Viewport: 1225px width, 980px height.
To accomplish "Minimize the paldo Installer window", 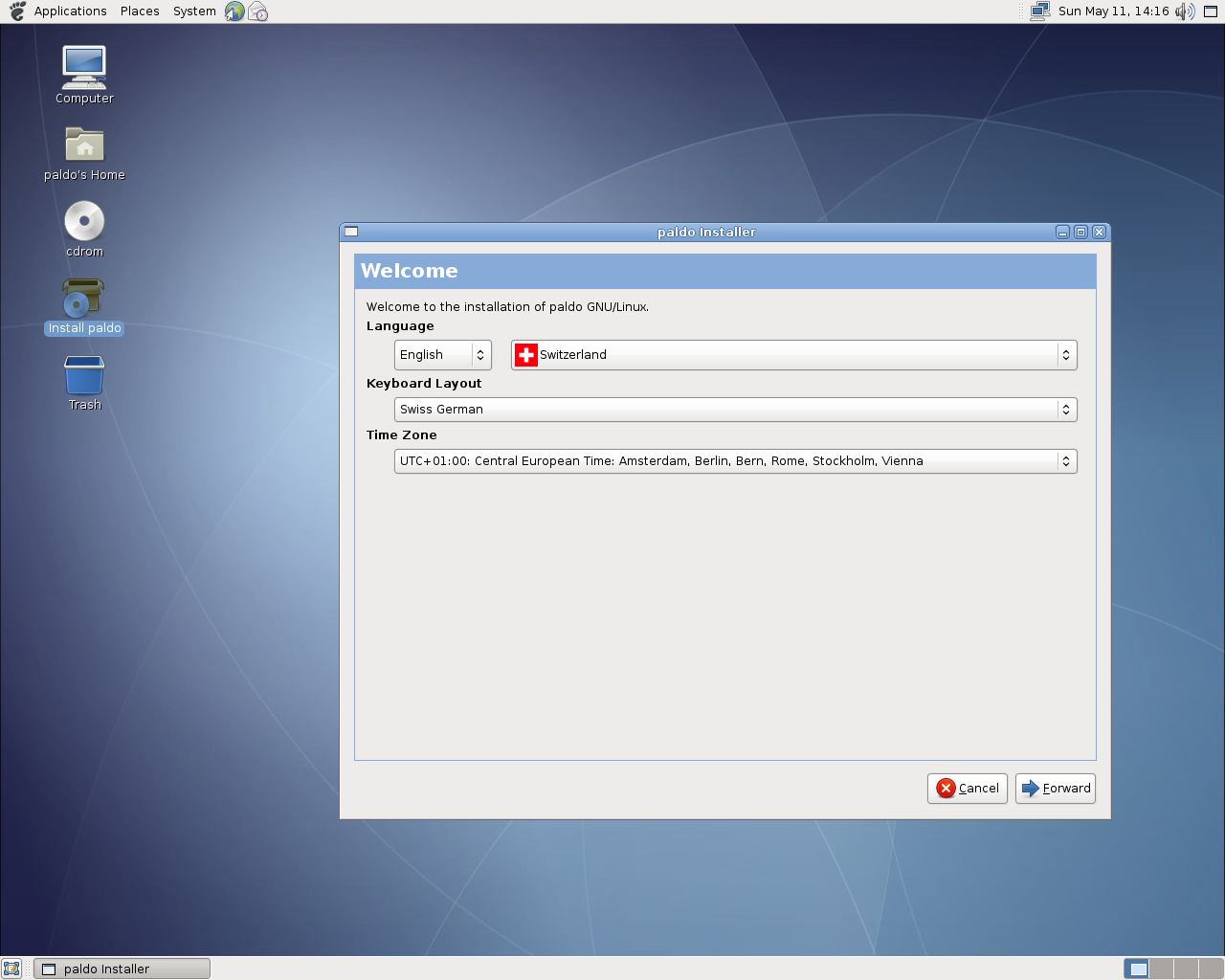I will 1062,232.
